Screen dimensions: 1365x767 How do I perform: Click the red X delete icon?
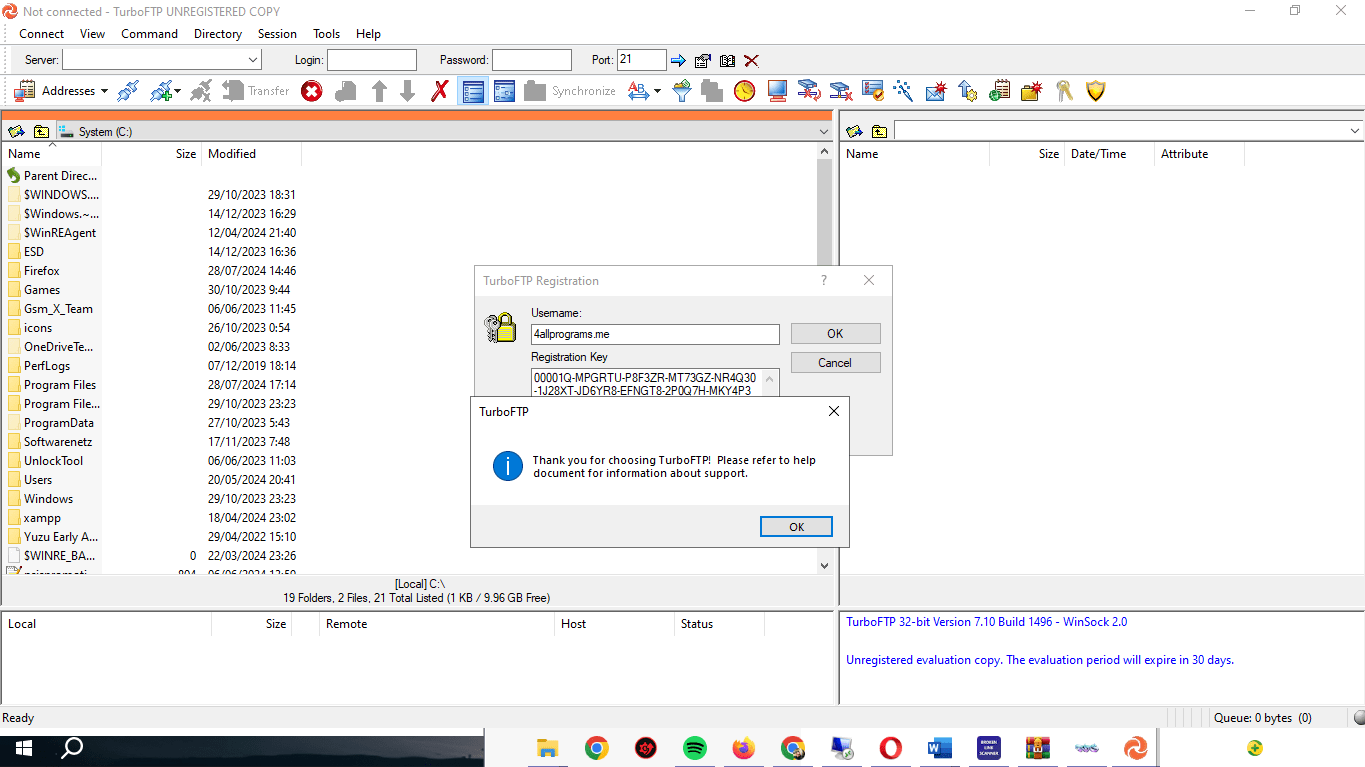tap(439, 91)
